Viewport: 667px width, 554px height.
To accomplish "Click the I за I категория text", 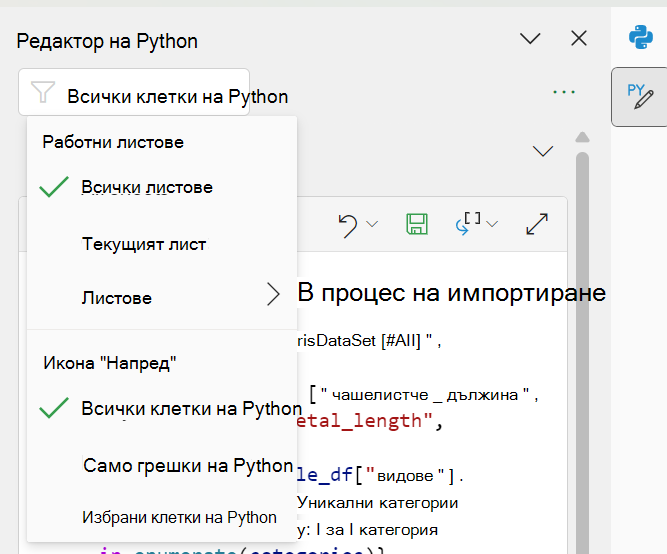I will (377, 530).
